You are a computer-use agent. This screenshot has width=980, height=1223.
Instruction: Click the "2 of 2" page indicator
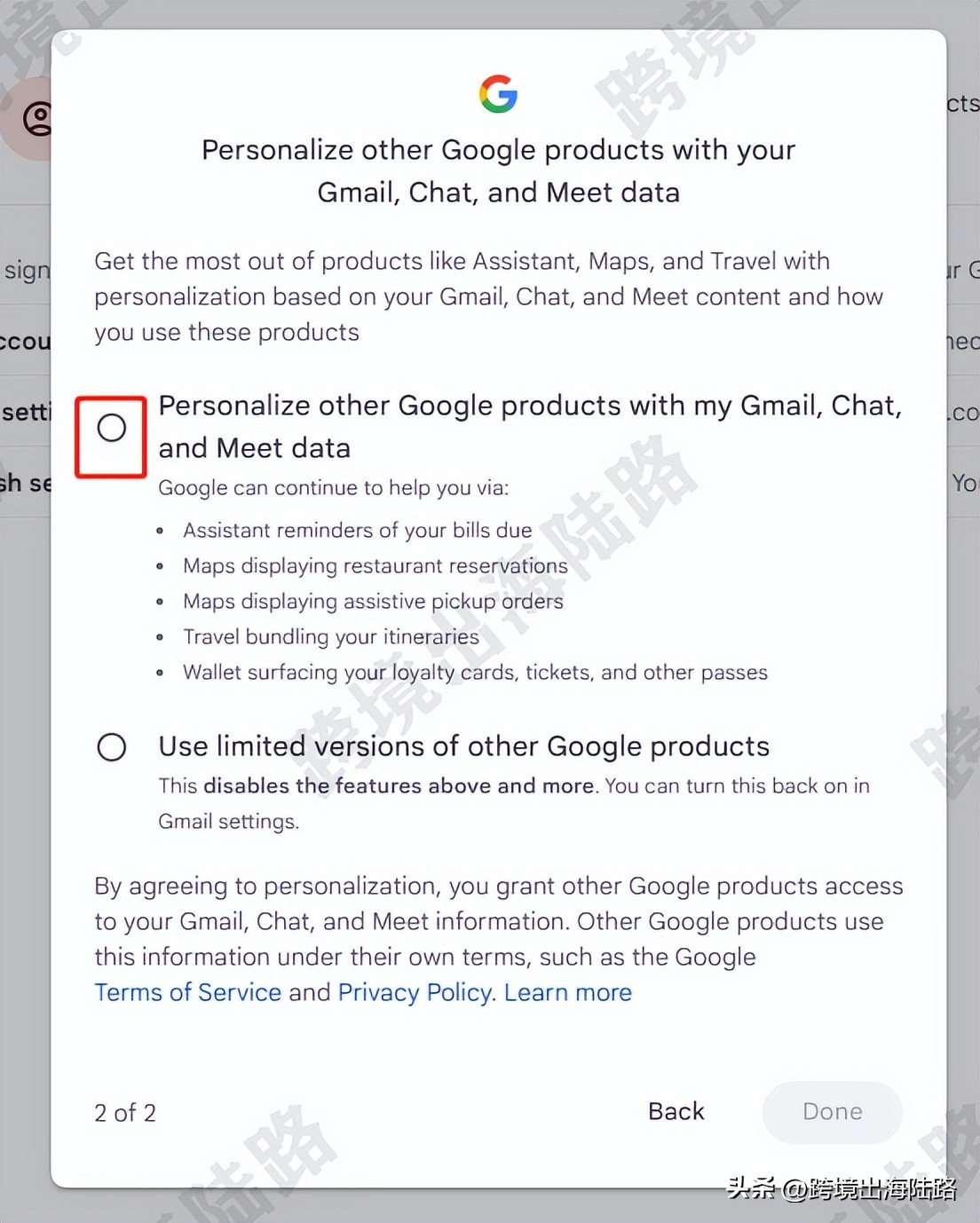125,1112
